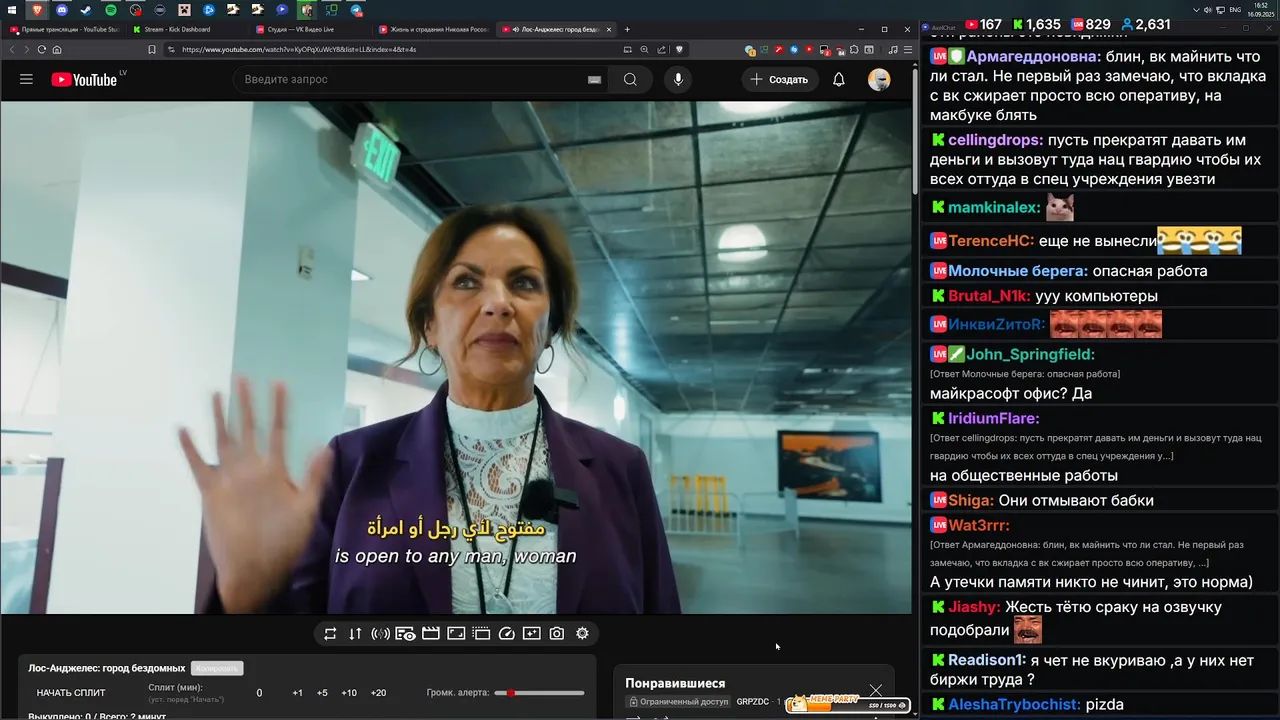Click the YouTube viewer count 167
Image resolution: width=1280 pixels, height=720 pixels.
pos(982,24)
